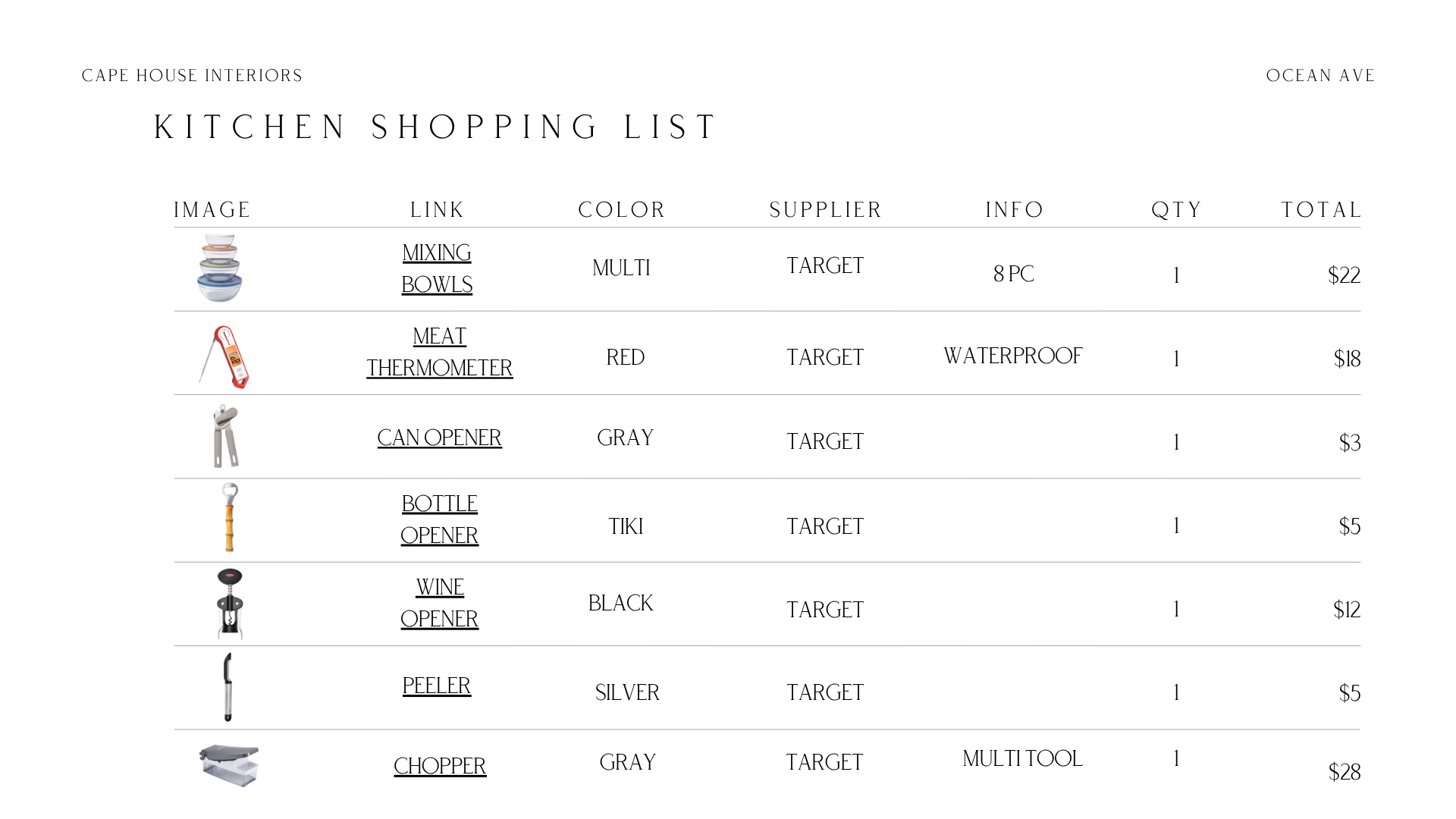The image size is (1456, 819).
Task: Select the tiki bottle opener image
Action: (x=229, y=517)
